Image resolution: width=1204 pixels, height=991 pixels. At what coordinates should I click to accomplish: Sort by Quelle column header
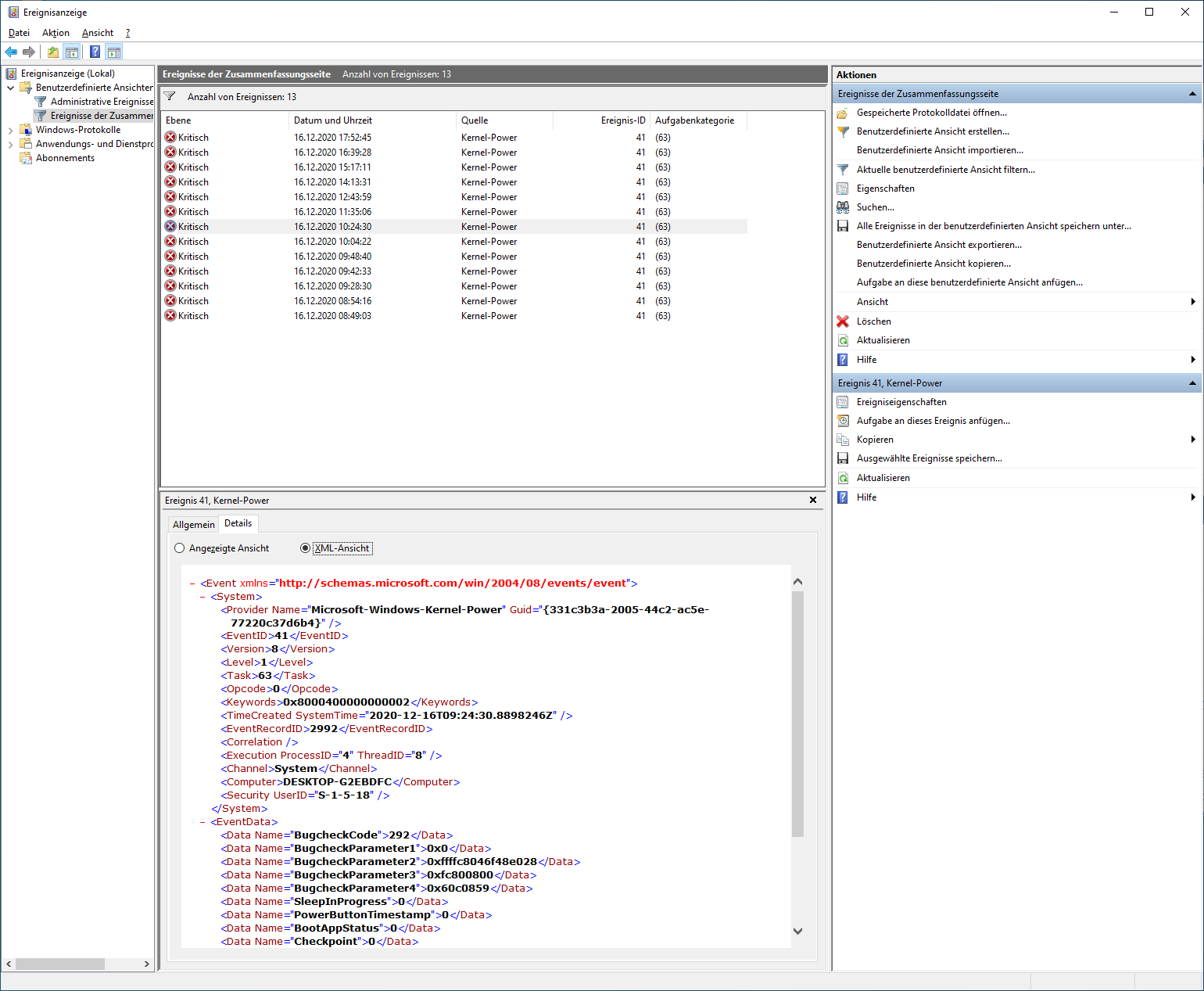click(x=504, y=120)
